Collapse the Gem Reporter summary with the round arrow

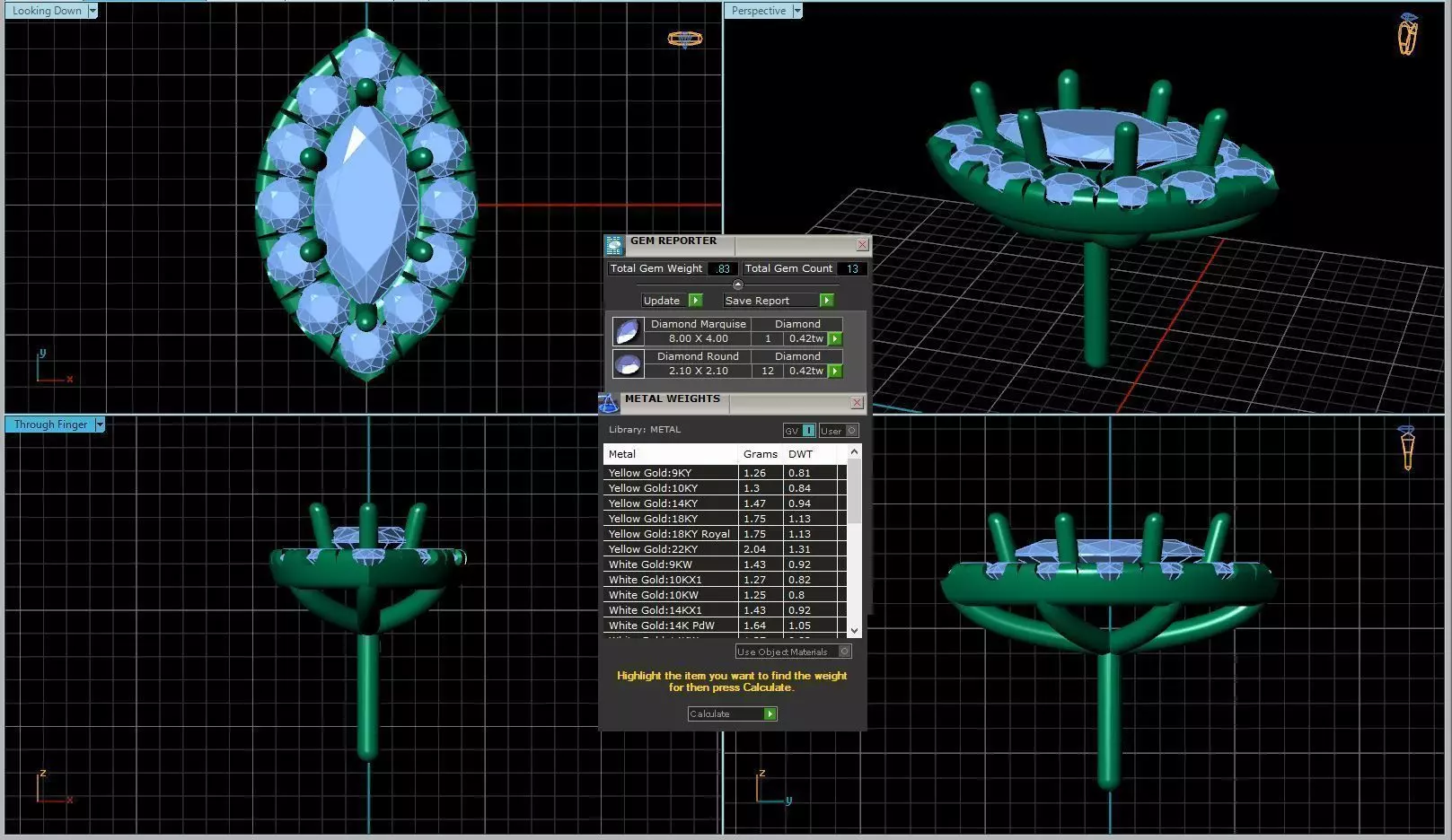(738, 285)
